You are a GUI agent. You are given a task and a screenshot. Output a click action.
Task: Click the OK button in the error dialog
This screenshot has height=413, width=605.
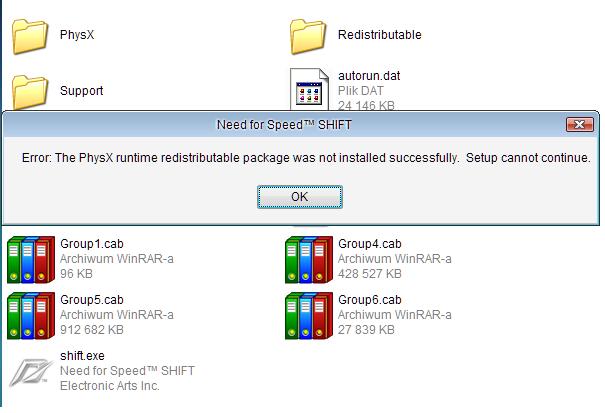click(299, 197)
